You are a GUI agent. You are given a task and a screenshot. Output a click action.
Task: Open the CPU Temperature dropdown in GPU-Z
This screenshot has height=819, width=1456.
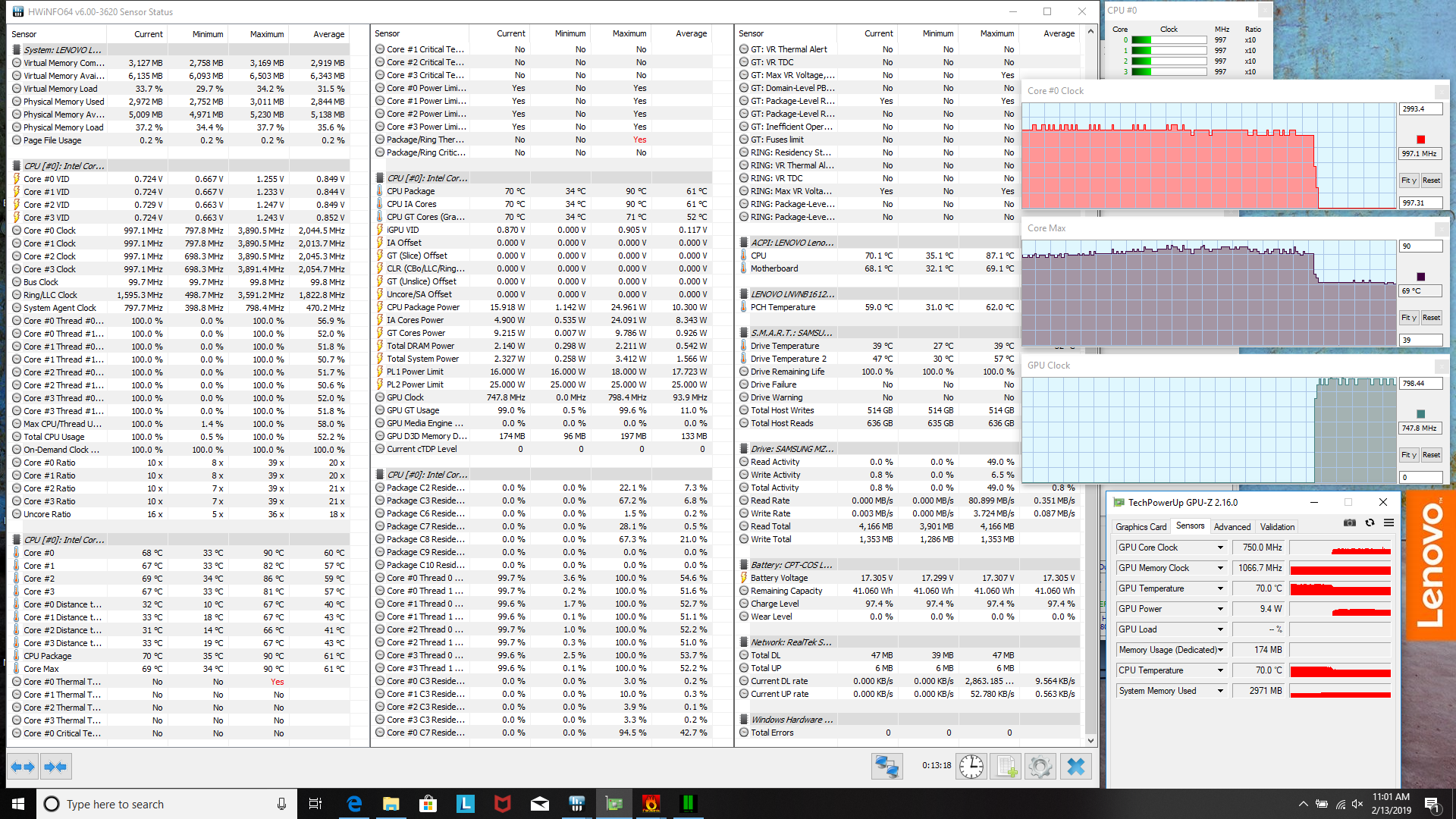point(1220,670)
